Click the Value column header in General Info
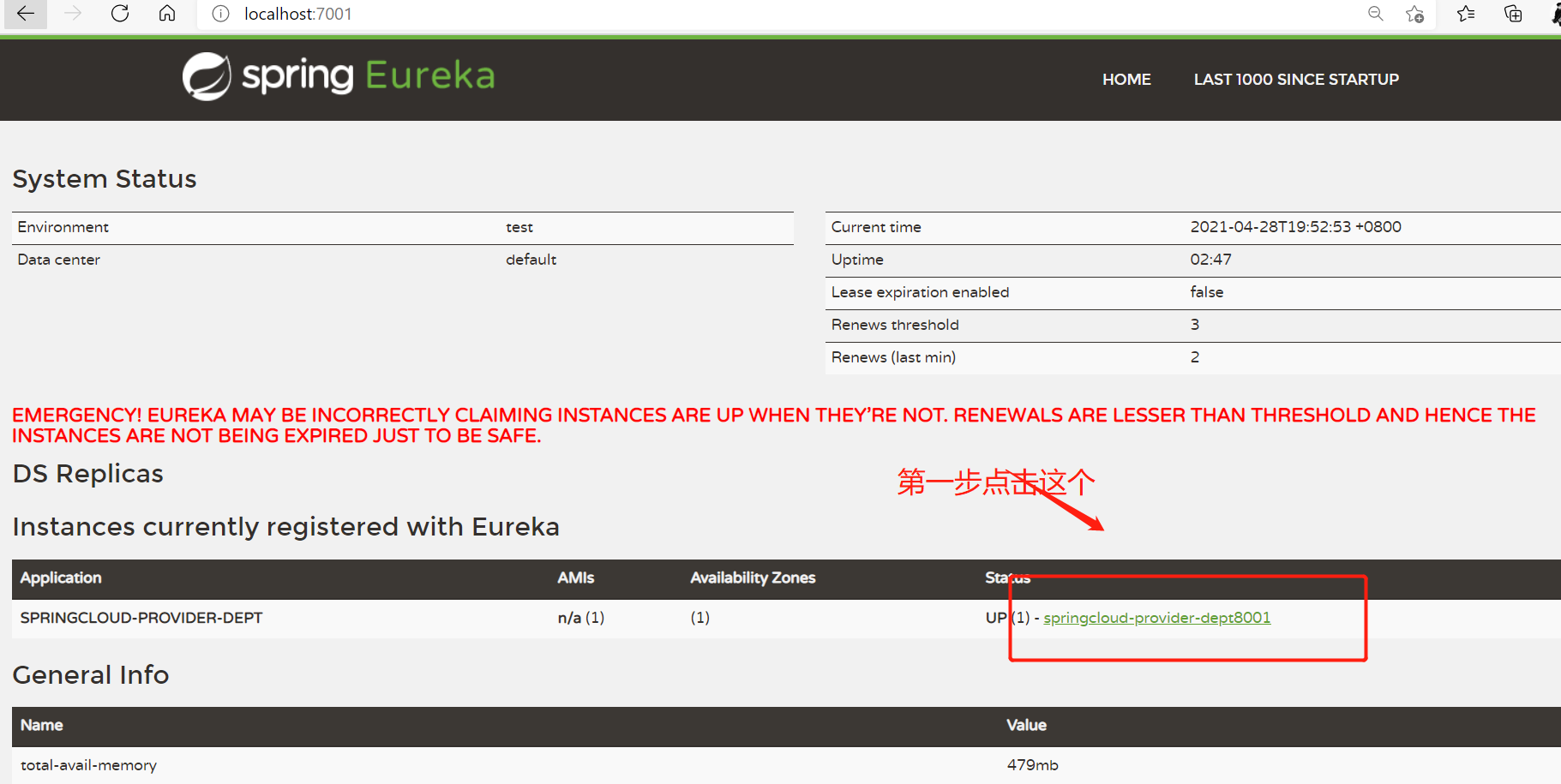This screenshot has width=1561, height=784. pos(1026,726)
